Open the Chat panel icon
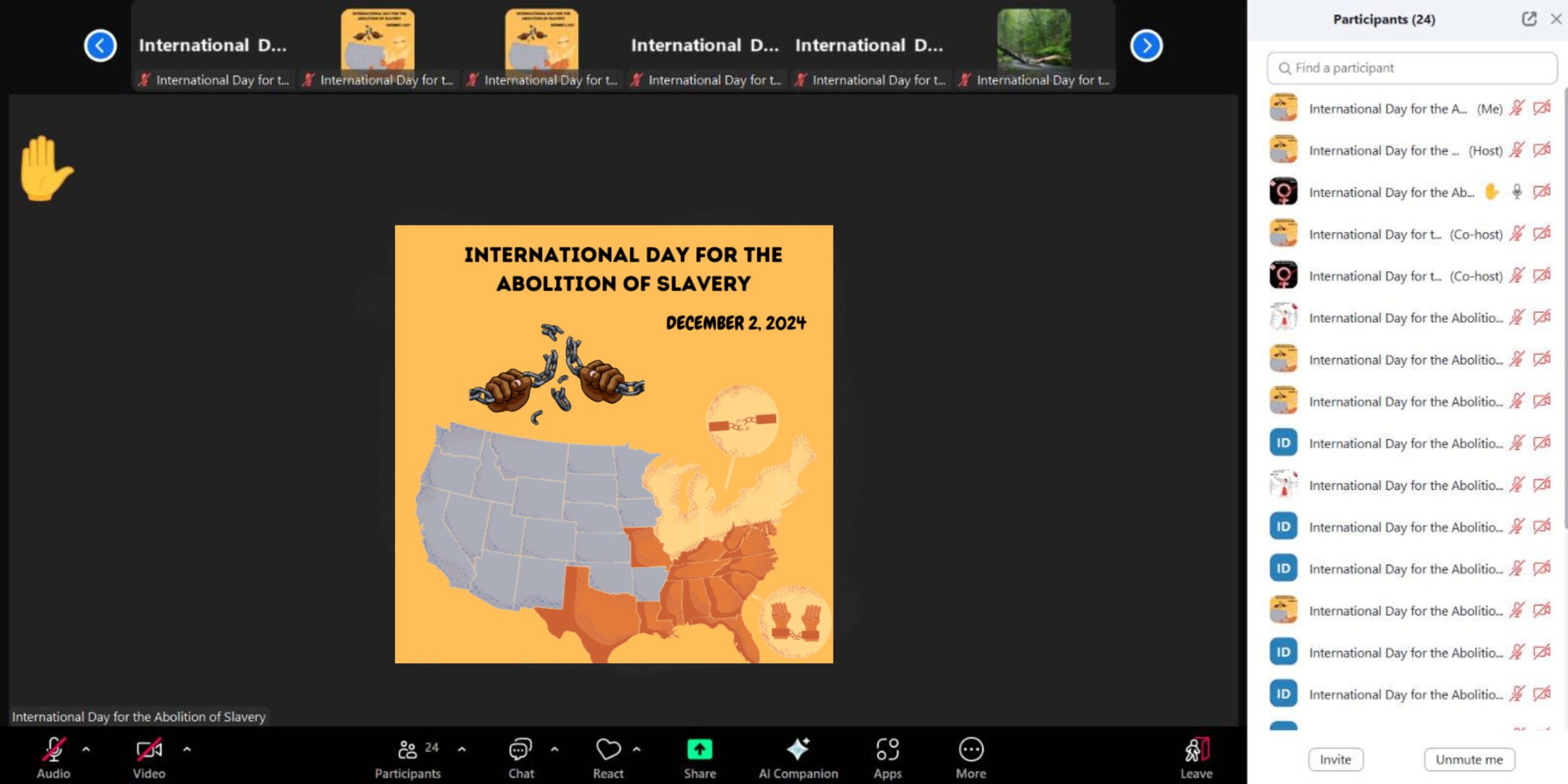Screen dimensions: 1568x784 [x=520, y=750]
